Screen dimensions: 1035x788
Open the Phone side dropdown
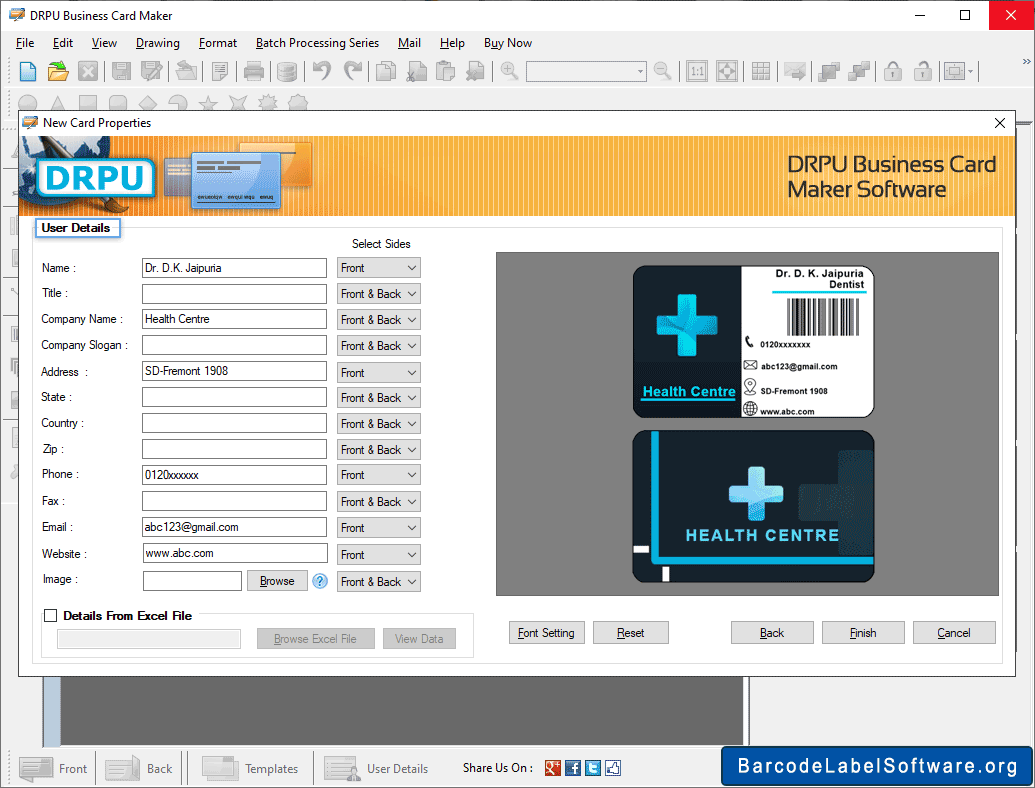(378, 475)
